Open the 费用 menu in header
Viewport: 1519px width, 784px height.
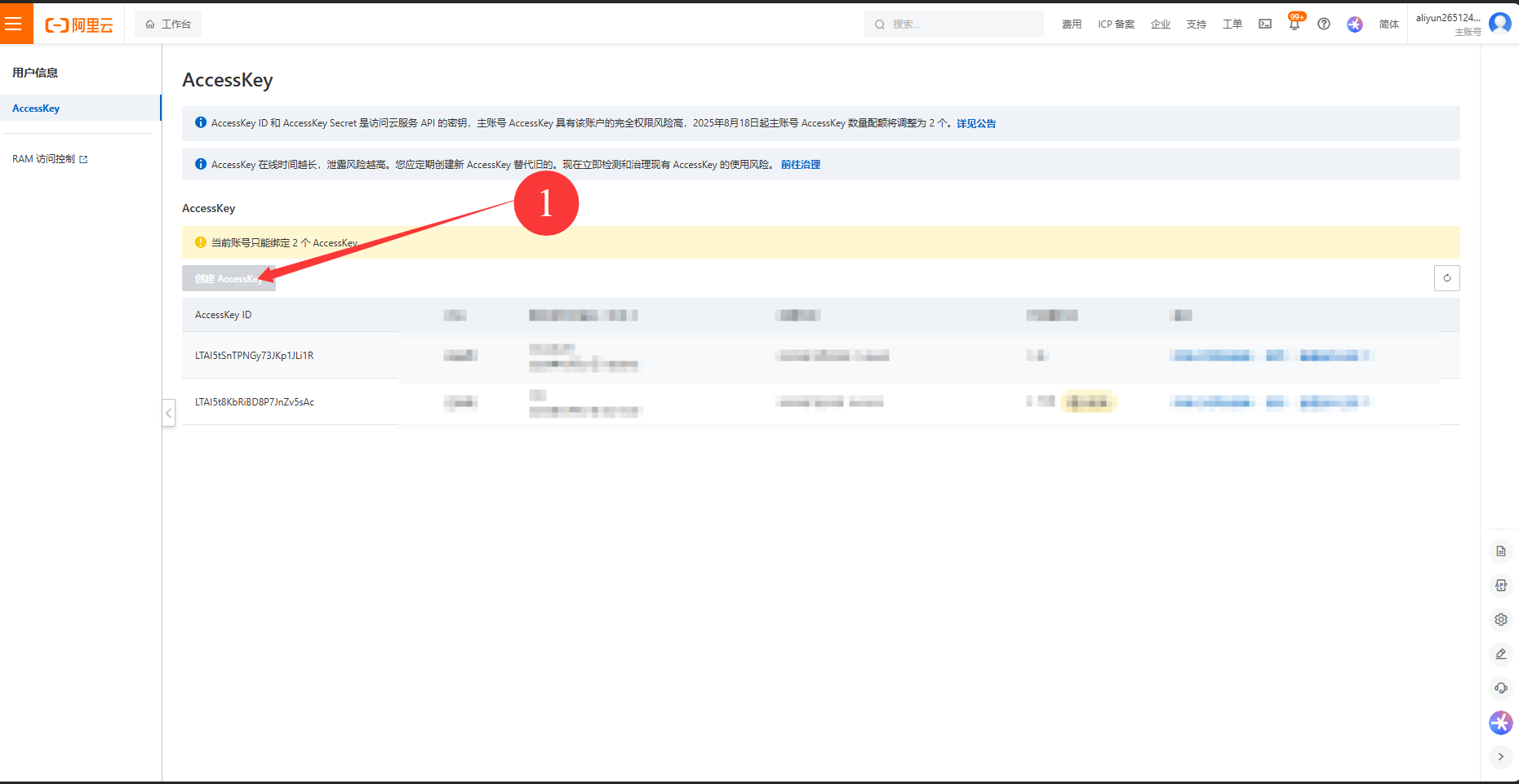[x=1071, y=24]
